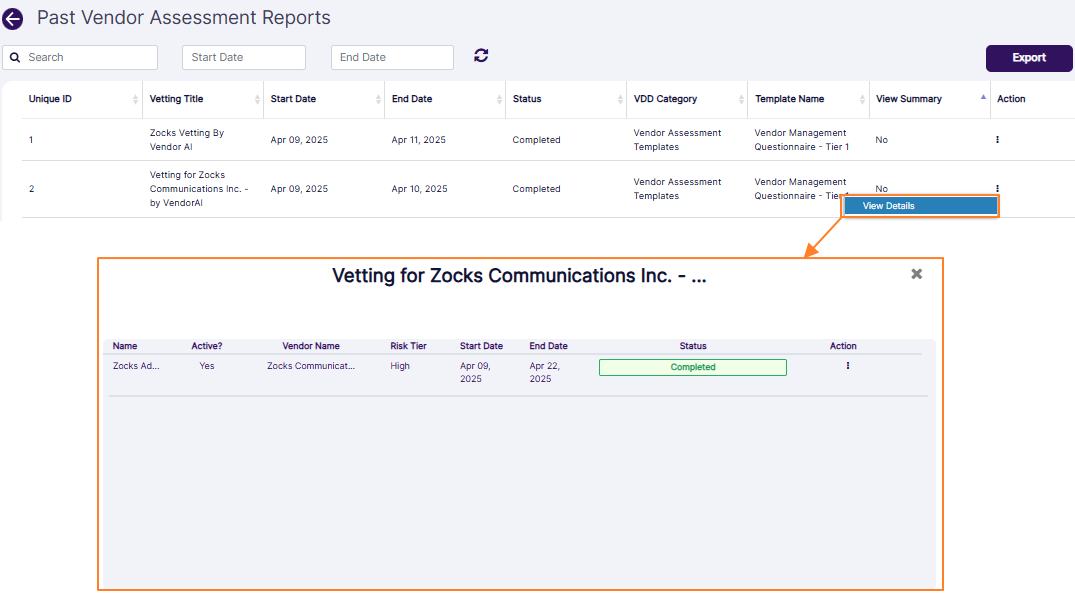Click the back arrow navigation icon
Image resolution: width=1075 pixels, height=594 pixels.
[x=13, y=18]
